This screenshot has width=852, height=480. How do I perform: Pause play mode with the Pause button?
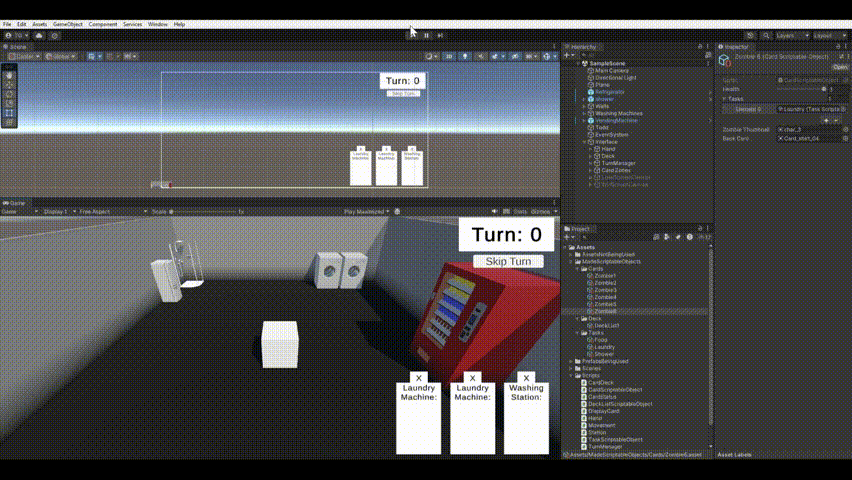(427, 35)
